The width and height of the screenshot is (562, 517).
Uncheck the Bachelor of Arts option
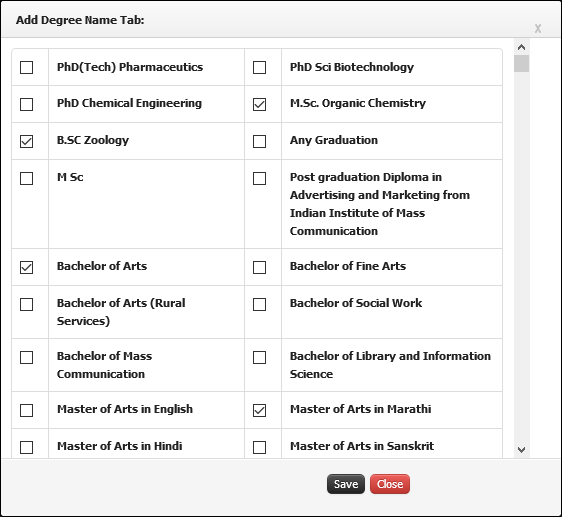(x=27, y=267)
